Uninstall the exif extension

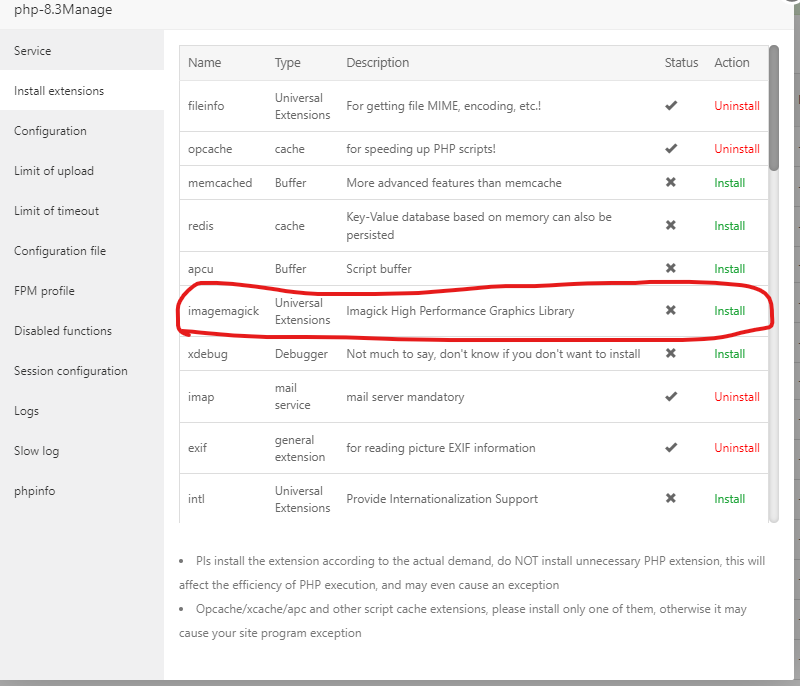pyautogui.click(x=737, y=448)
